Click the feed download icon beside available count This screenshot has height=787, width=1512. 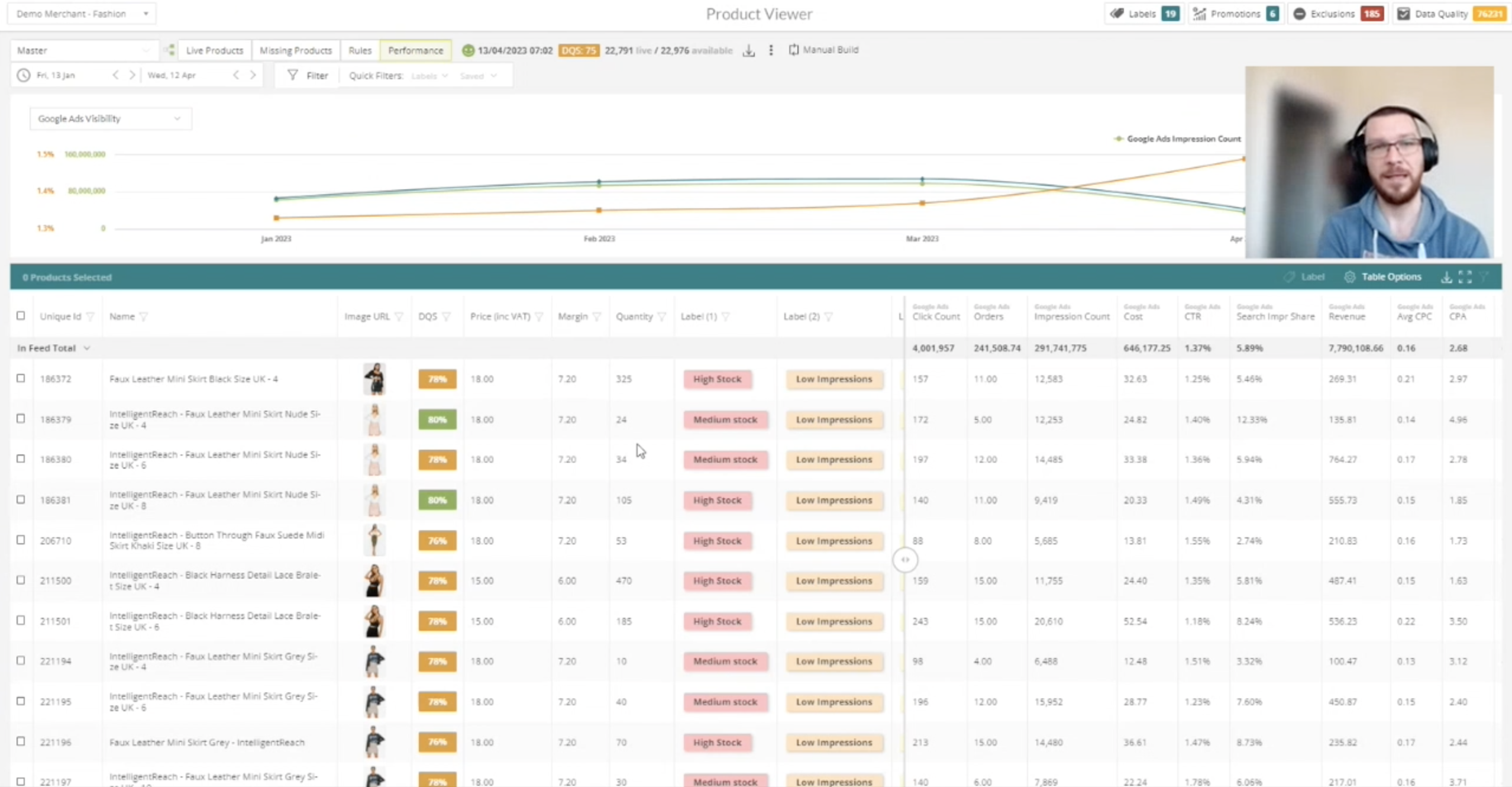click(748, 51)
